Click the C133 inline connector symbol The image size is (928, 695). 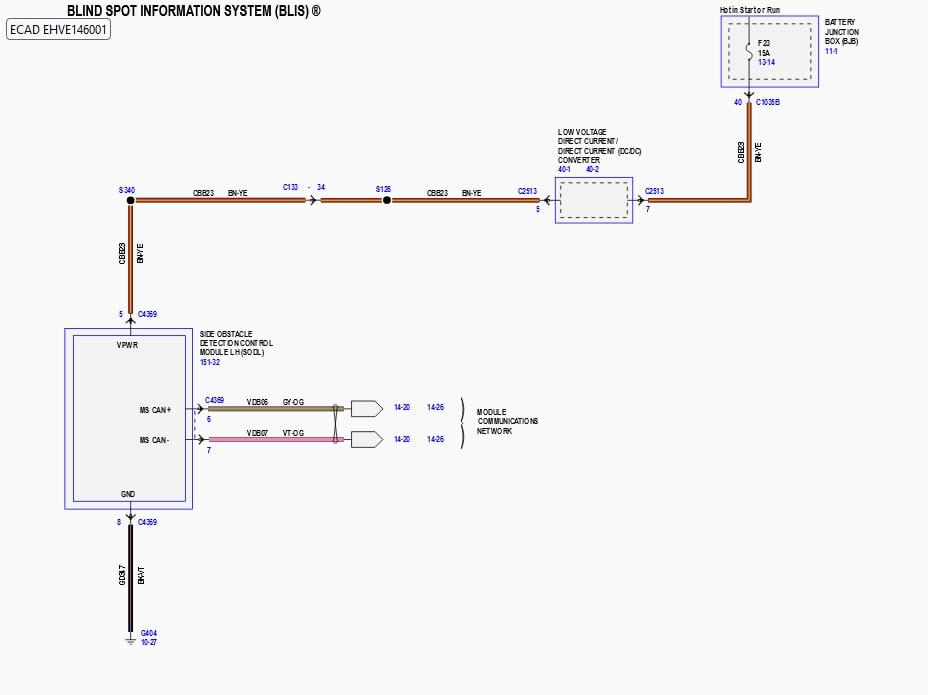point(312,200)
